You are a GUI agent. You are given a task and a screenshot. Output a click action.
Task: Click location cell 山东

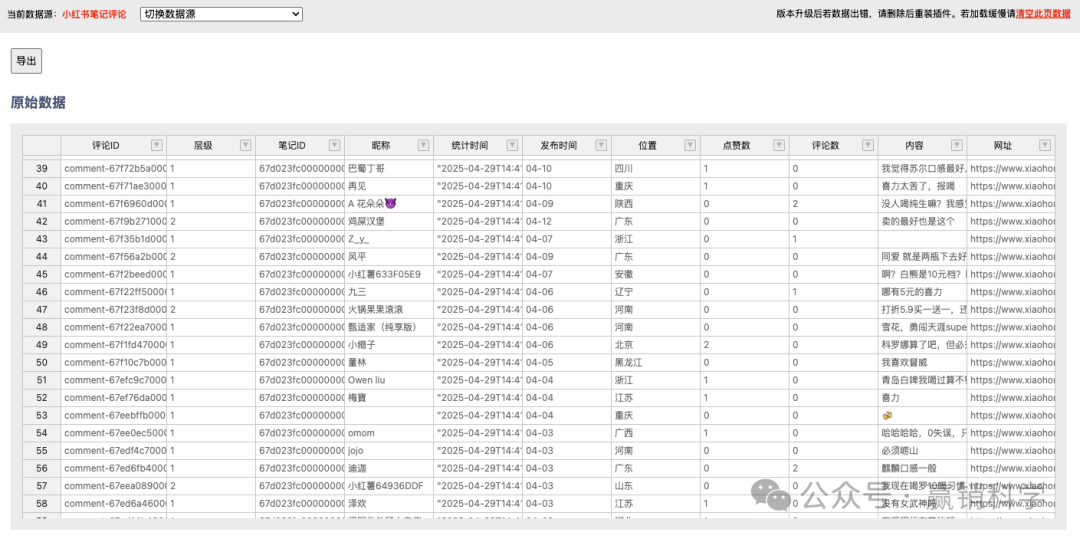(x=656, y=486)
